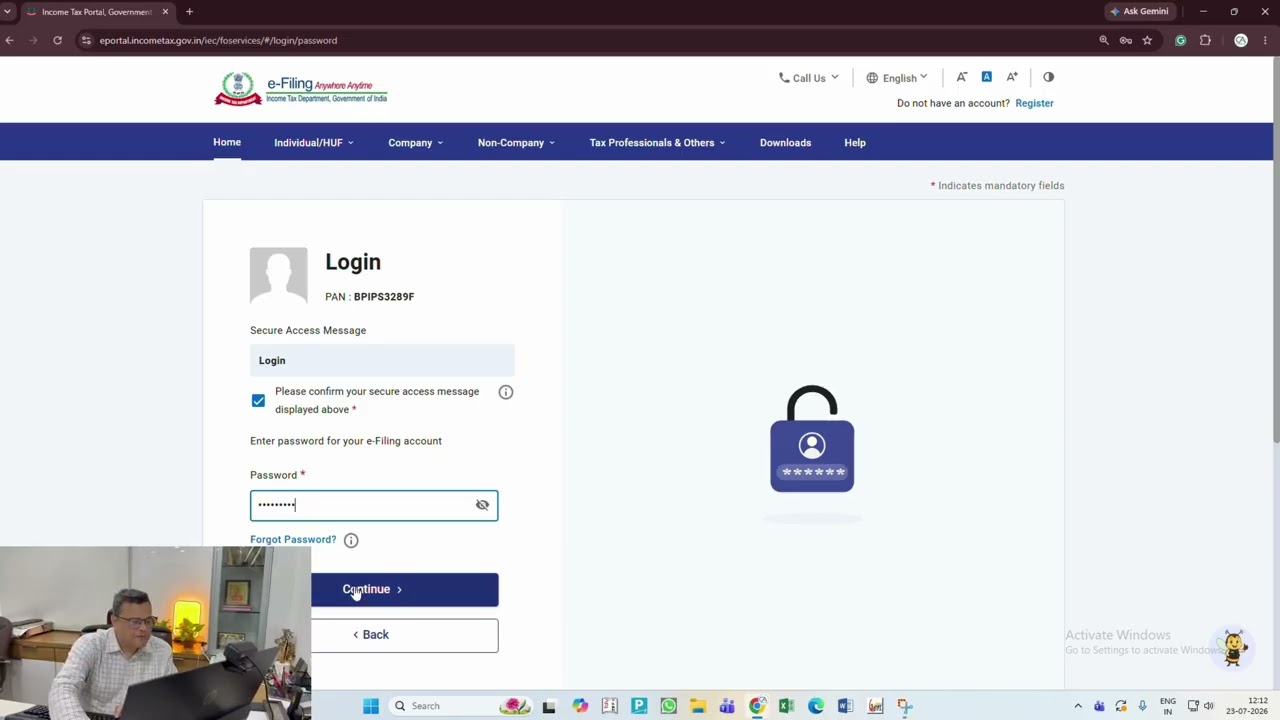Reset font size with the blue A icon
1280x720 pixels.
(986, 77)
